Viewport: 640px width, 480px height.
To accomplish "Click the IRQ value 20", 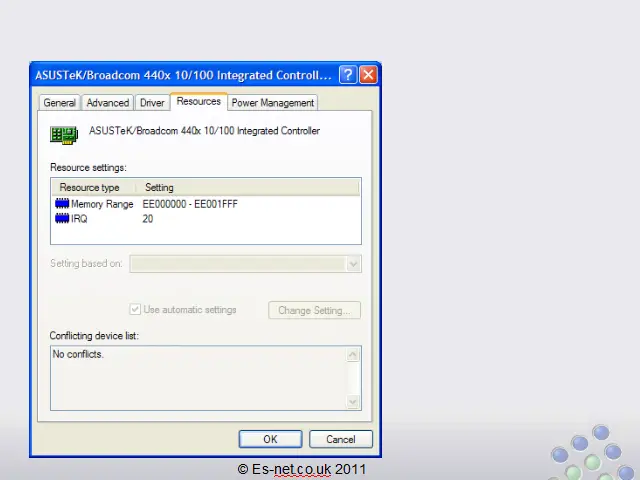I will click(x=148, y=219).
